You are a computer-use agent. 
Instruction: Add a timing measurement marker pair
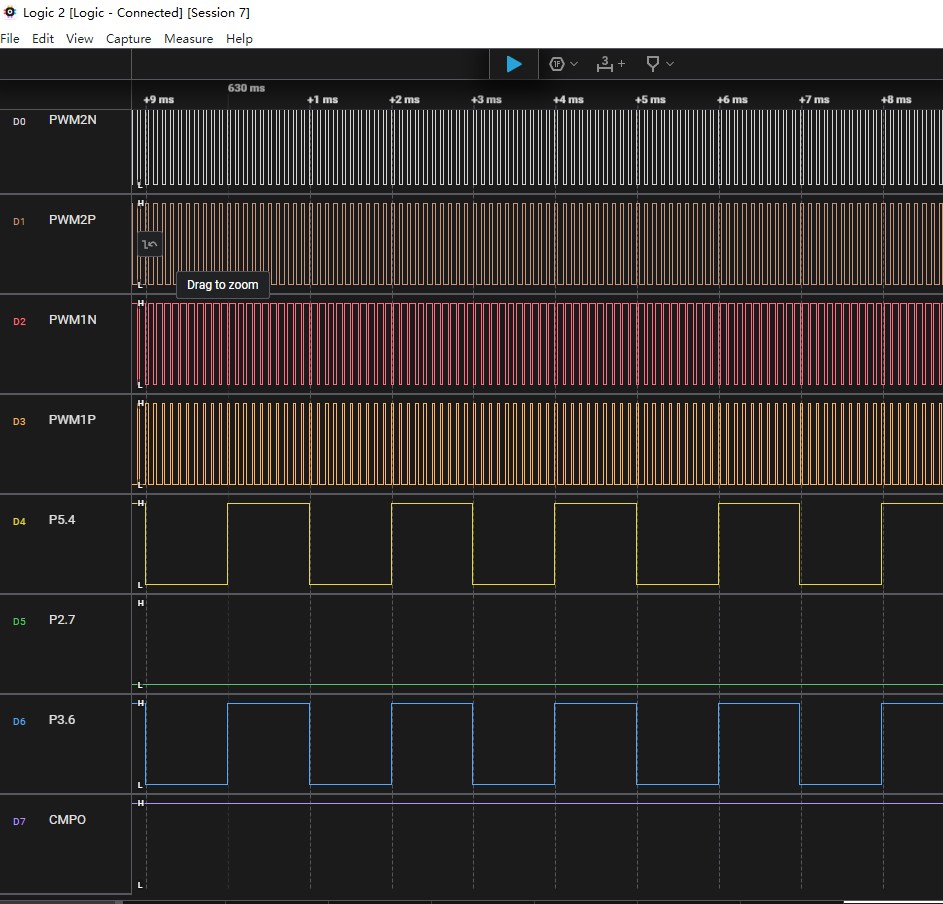(x=610, y=64)
